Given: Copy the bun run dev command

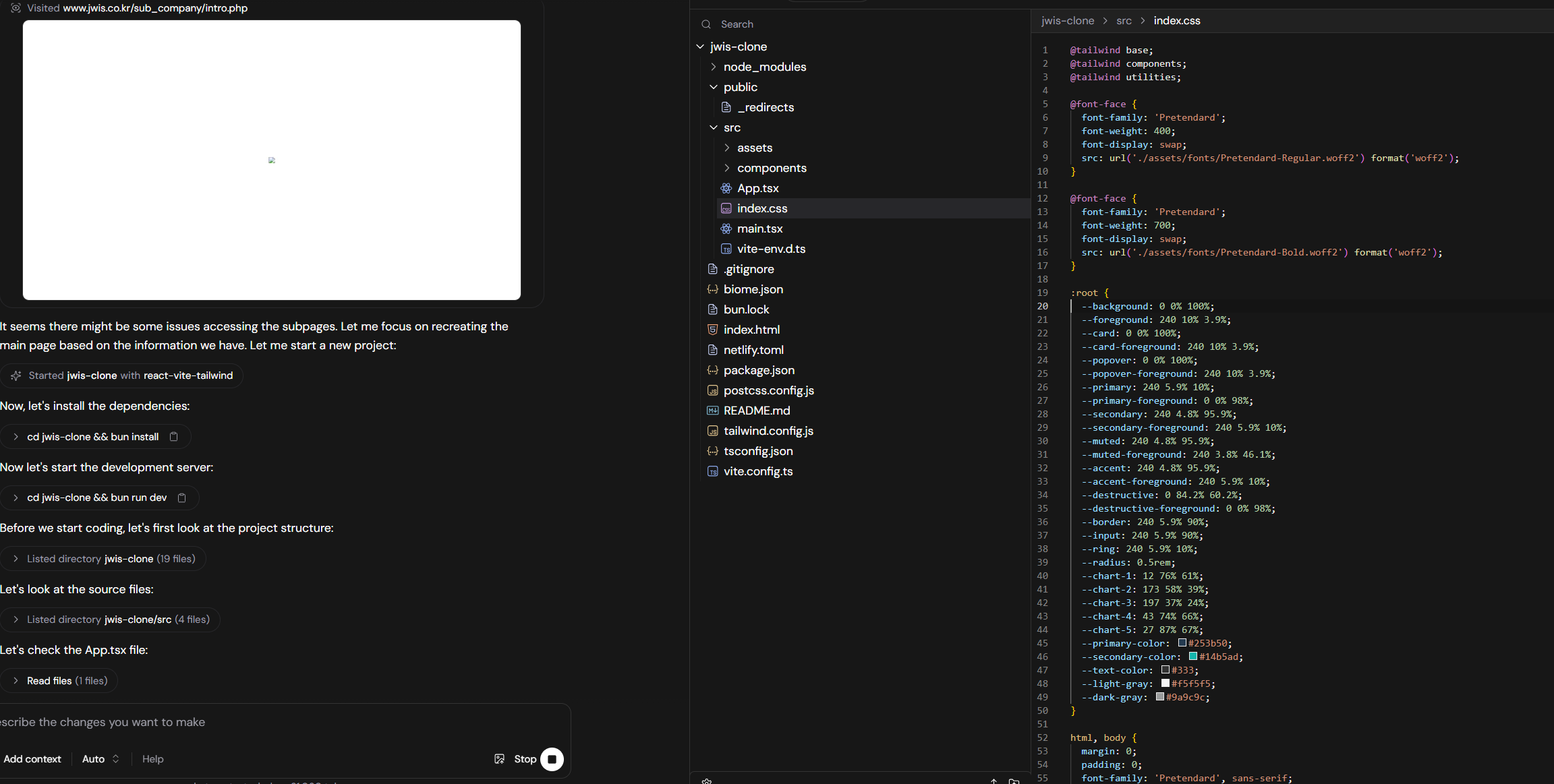Looking at the screenshot, I should point(182,497).
